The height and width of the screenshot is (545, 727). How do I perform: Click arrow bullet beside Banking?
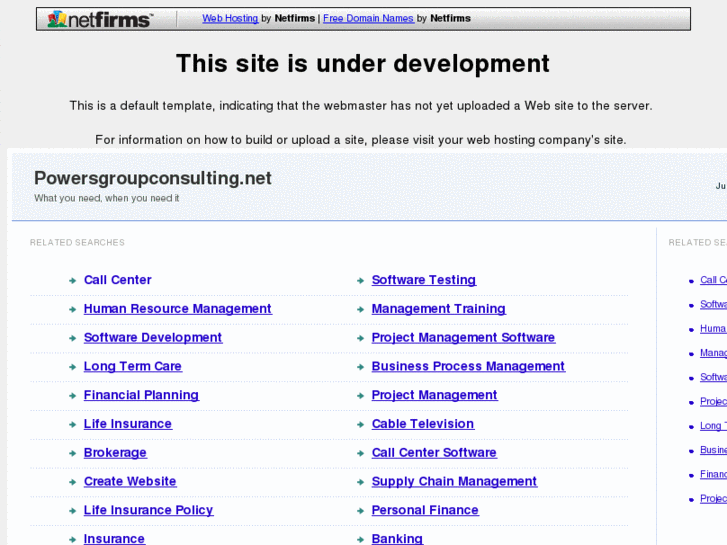click(360, 539)
